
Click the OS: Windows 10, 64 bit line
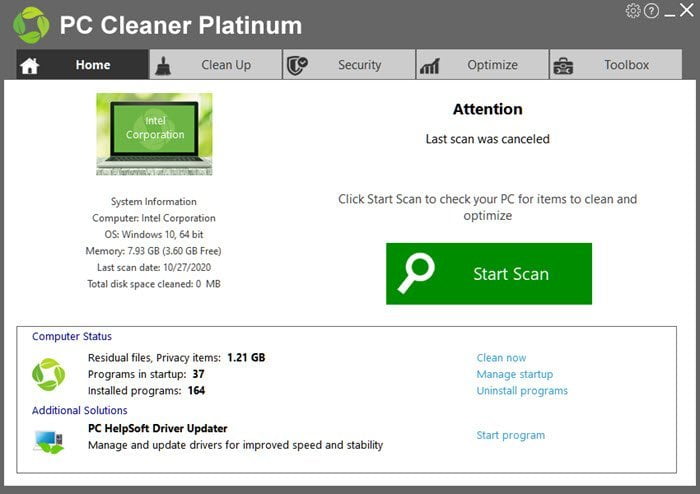[x=154, y=234]
